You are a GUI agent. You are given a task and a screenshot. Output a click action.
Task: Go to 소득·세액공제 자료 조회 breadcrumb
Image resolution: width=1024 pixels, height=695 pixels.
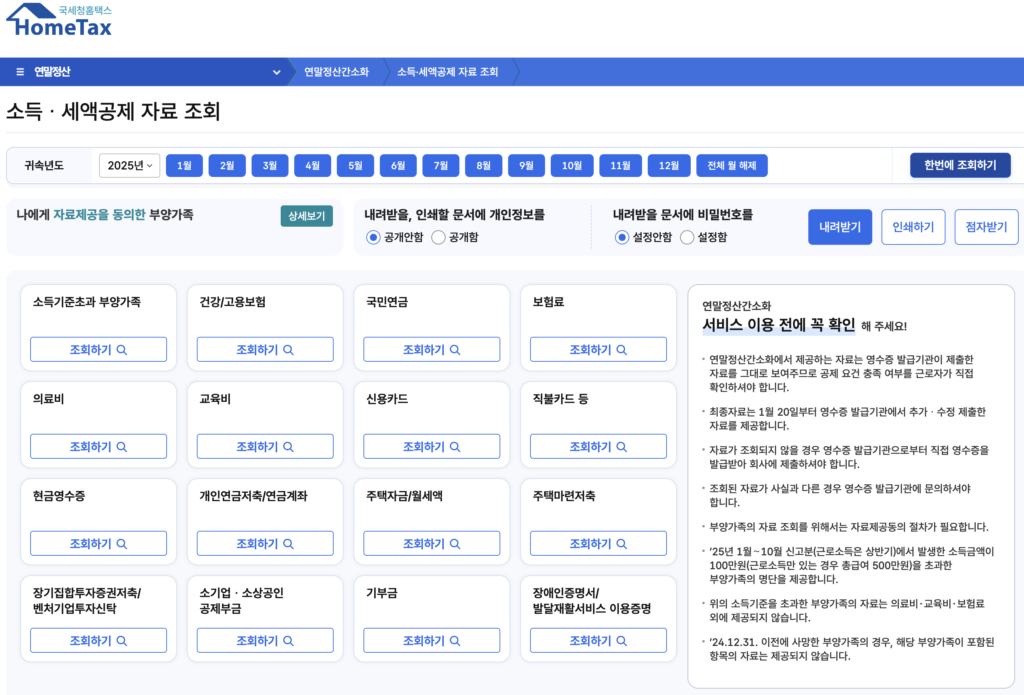coord(447,72)
